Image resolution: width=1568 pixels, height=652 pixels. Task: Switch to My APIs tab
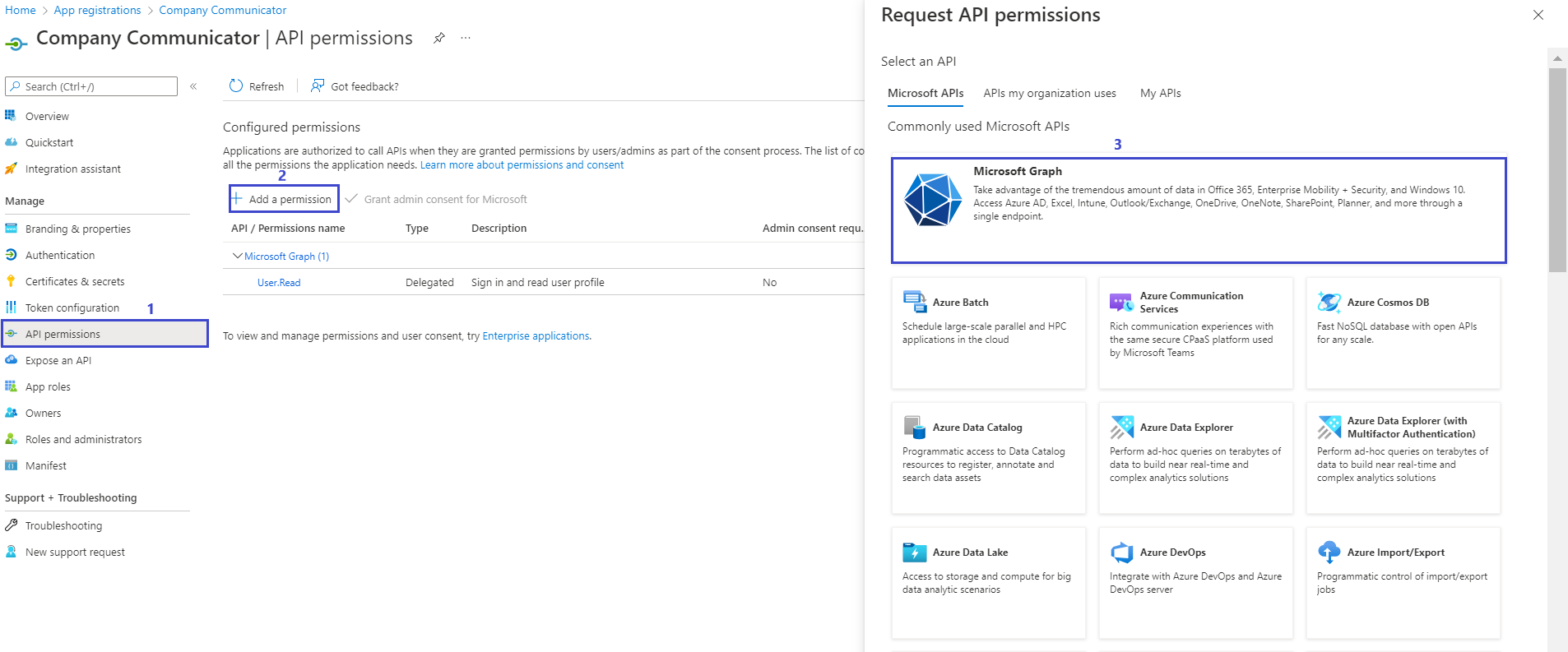(1160, 93)
